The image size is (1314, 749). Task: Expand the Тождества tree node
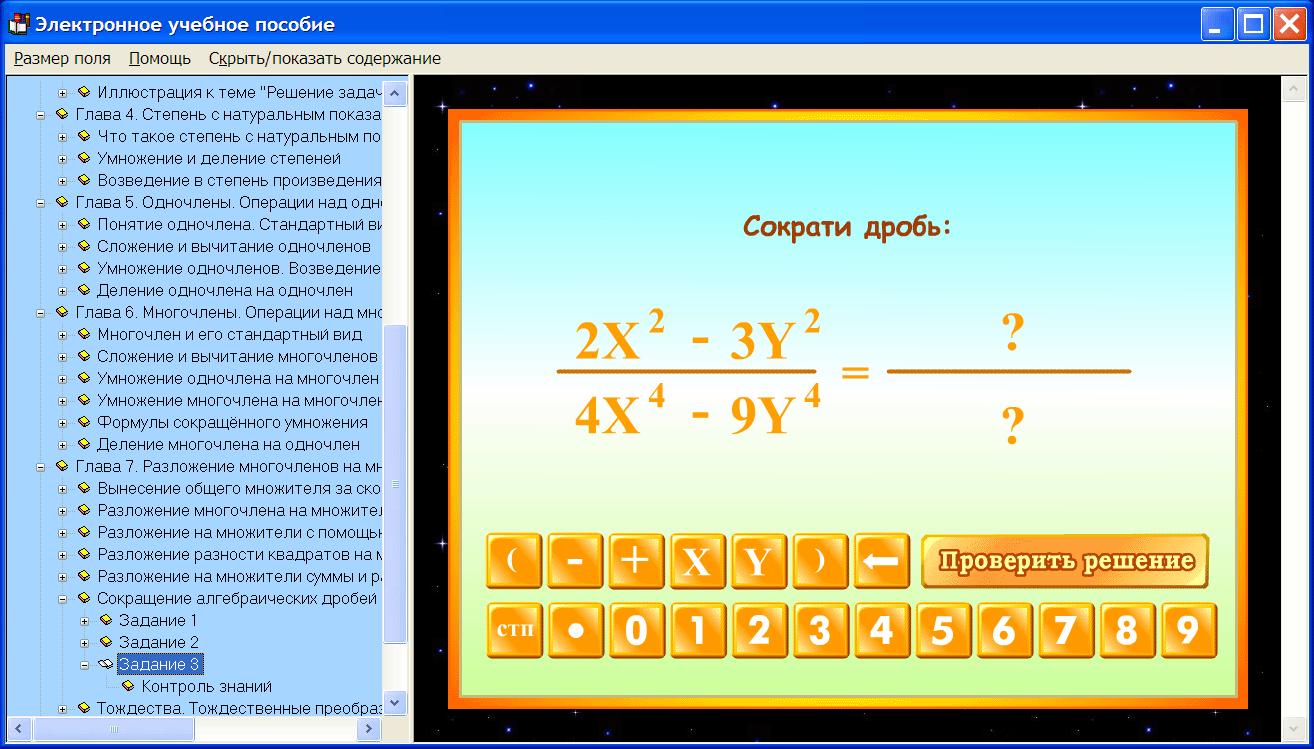point(63,708)
